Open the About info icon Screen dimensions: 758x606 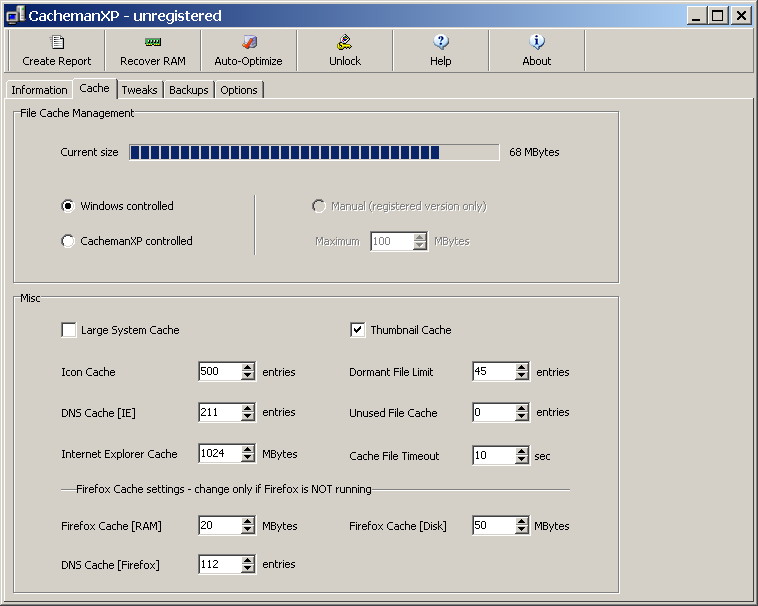pos(537,42)
